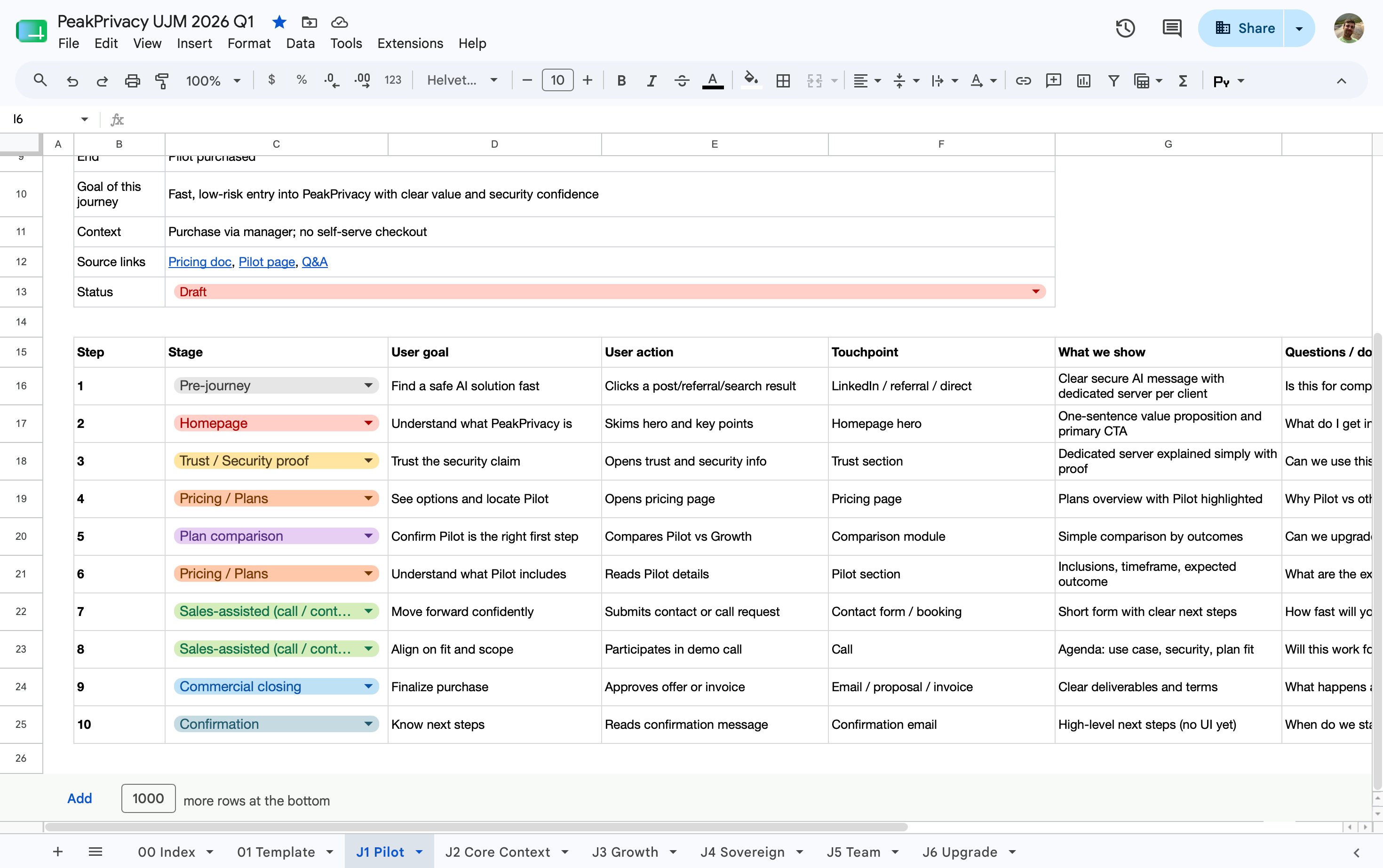Open the File menu

[68, 43]
